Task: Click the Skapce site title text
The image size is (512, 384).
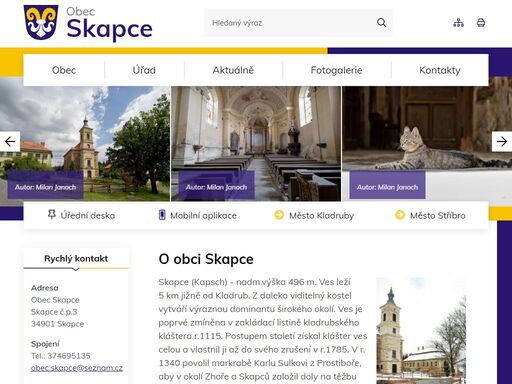Action: point(109,29)
